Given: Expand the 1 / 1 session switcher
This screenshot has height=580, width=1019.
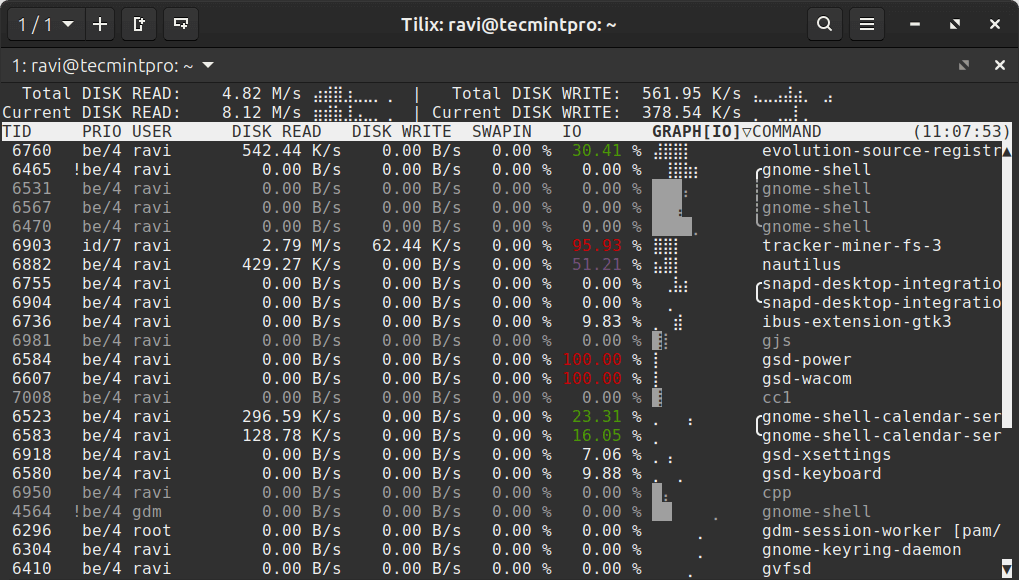Looking at the screenshot, I should click(x=45, y=24).
